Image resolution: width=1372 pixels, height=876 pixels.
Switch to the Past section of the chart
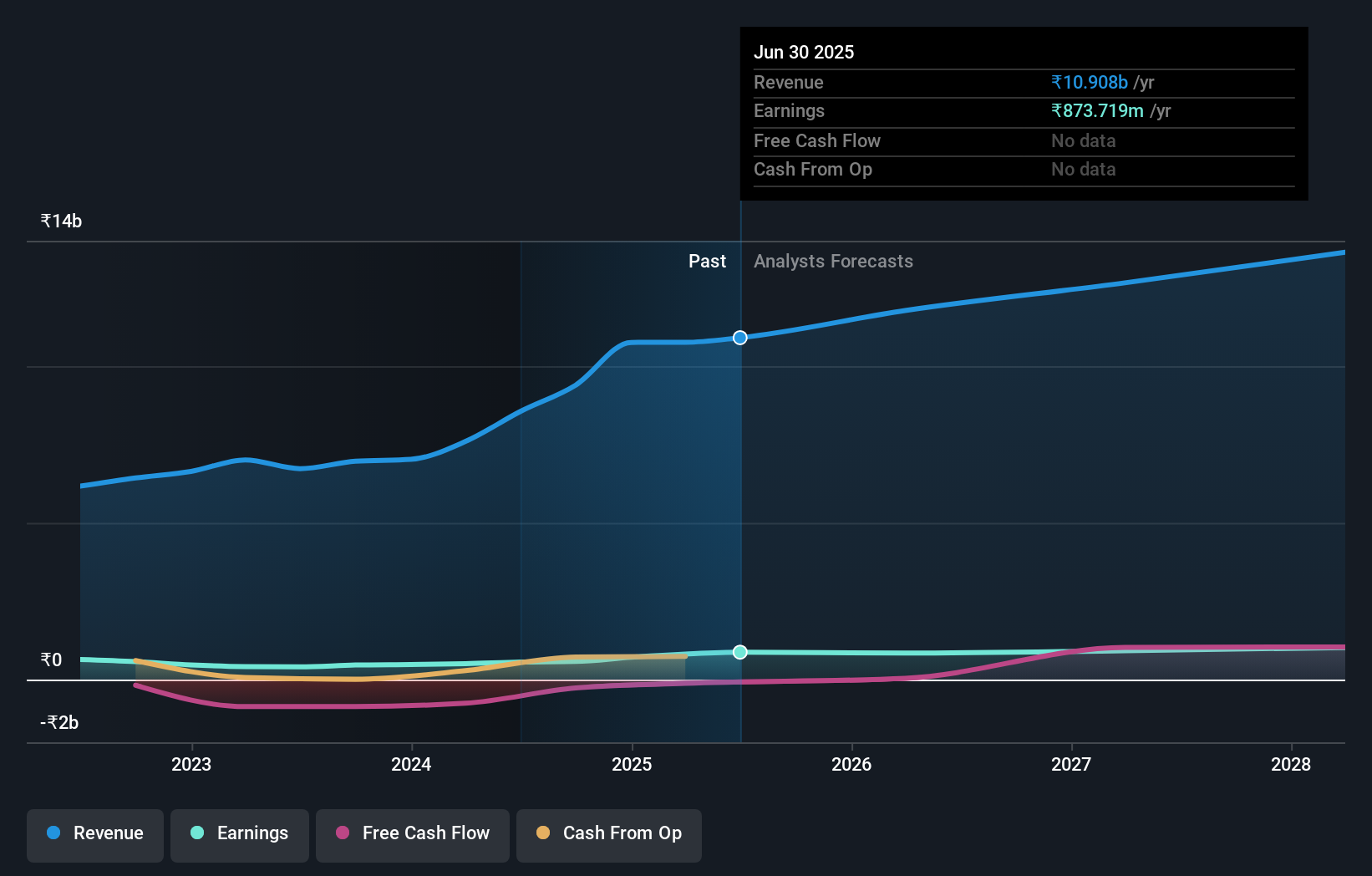pos(707,261)
